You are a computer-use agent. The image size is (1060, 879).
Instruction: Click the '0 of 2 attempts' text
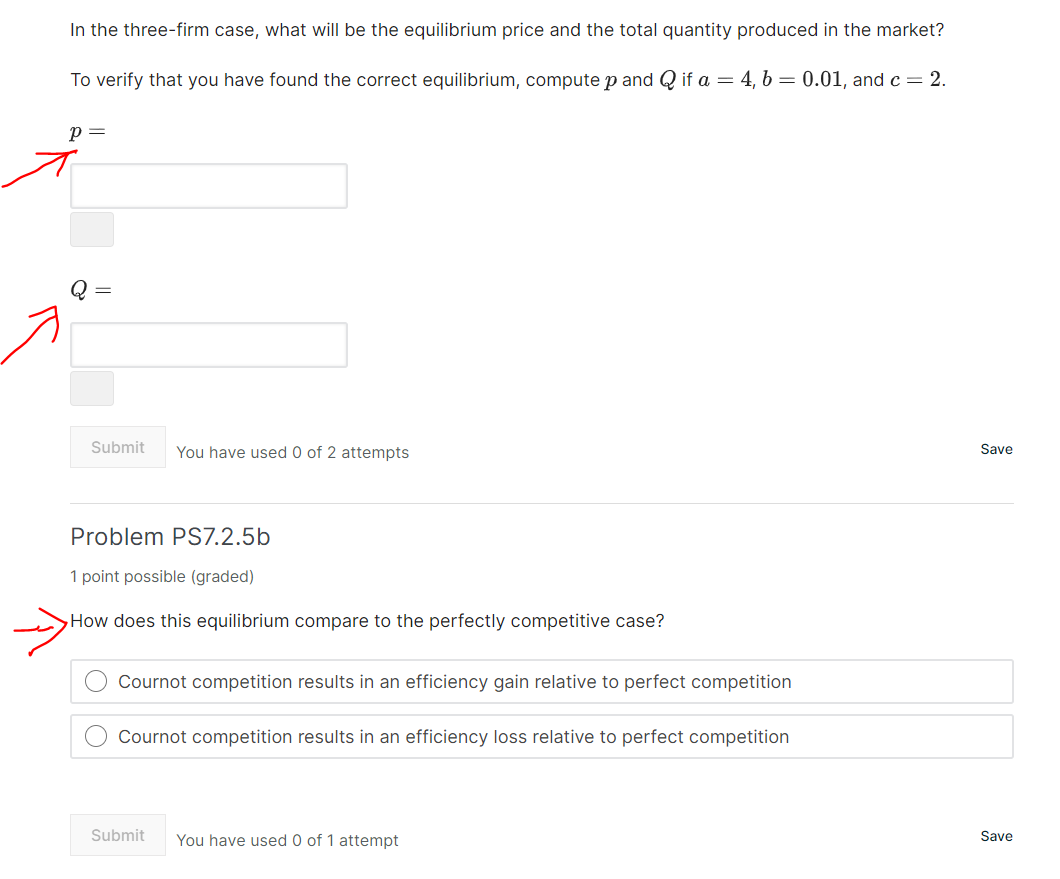point(350,452)
